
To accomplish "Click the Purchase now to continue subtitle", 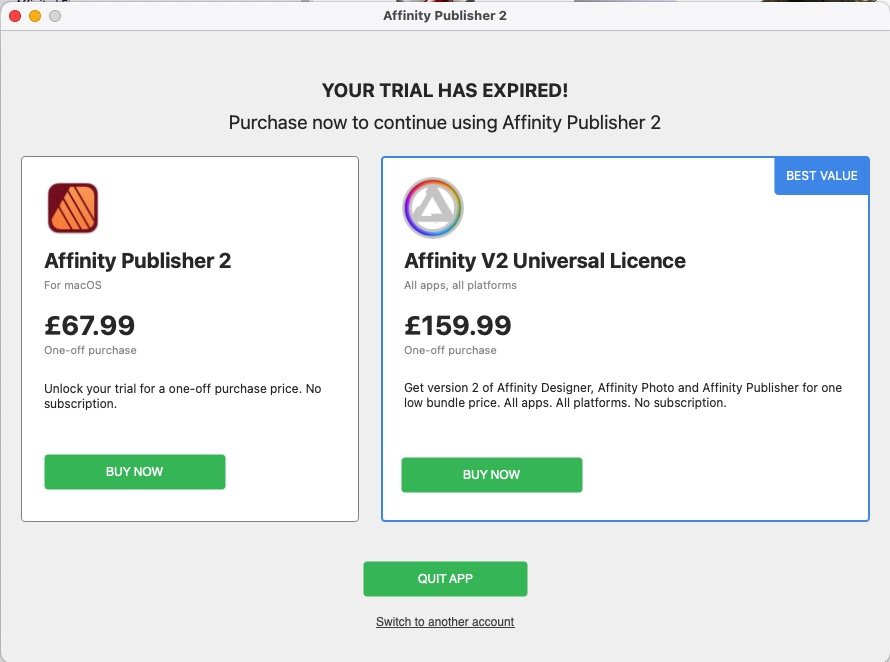I will [x=445, y=123].
